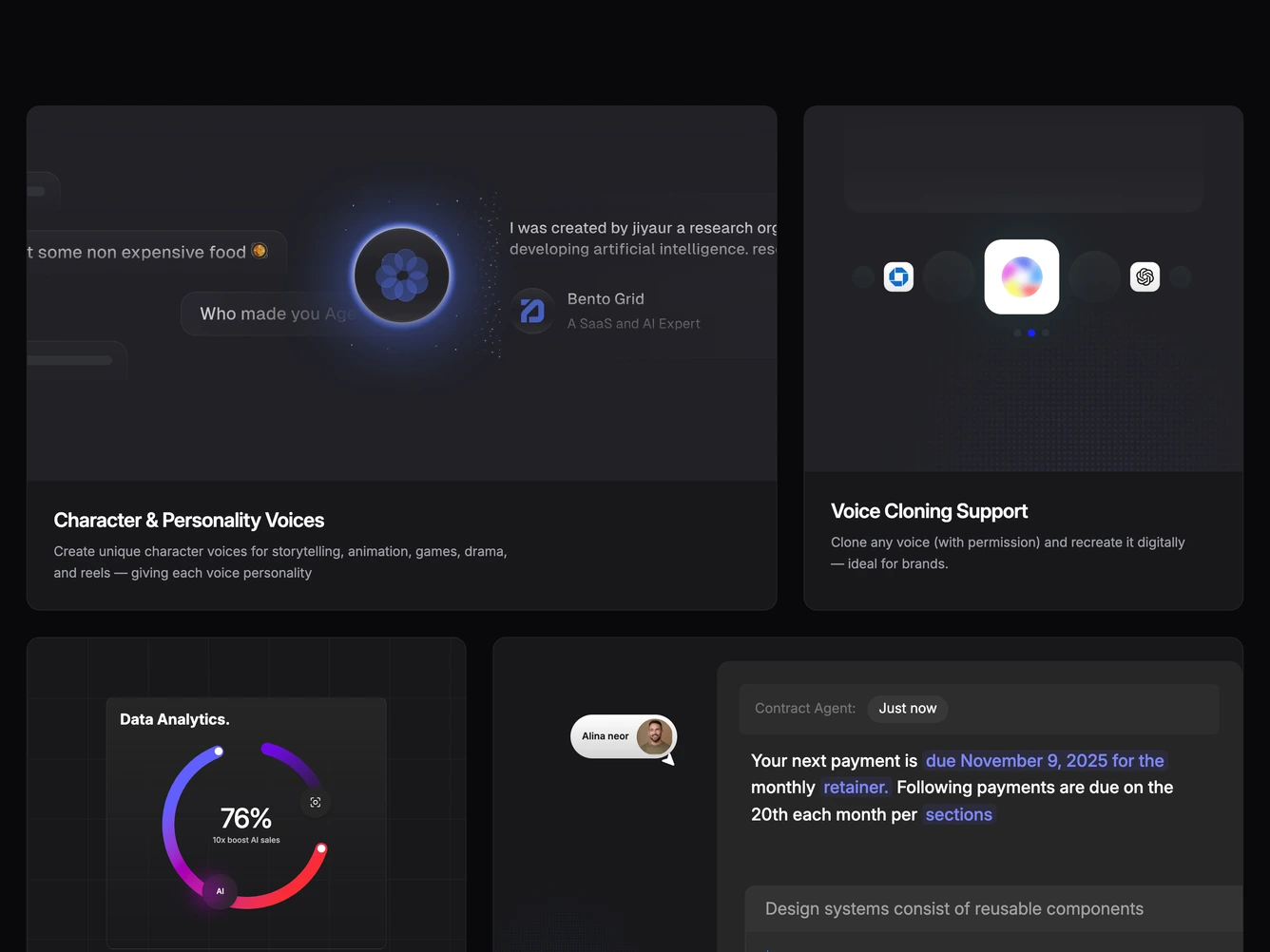Select the Chase bank logo icon

[898, 276]
